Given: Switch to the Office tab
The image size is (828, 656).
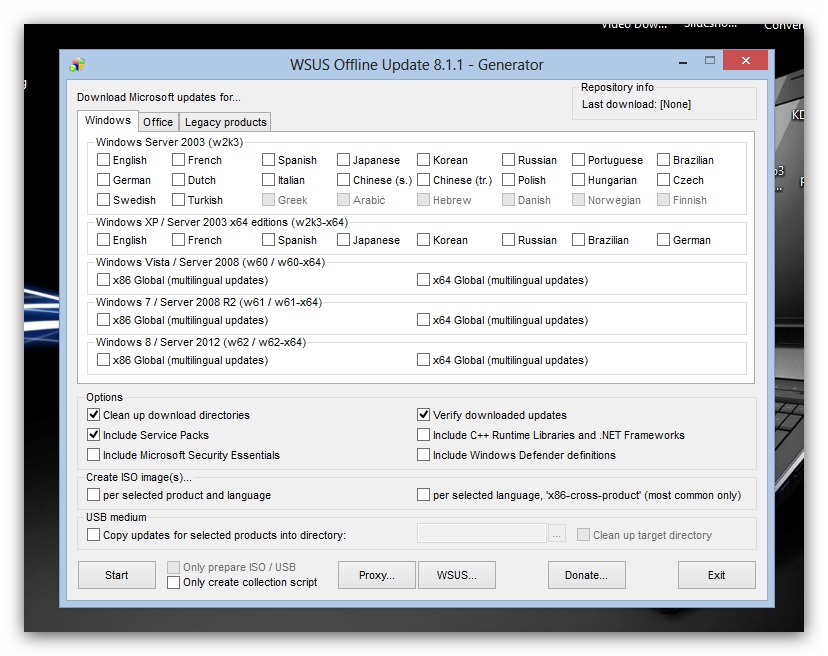Looking at the screenshot, I should coord(158,122).
